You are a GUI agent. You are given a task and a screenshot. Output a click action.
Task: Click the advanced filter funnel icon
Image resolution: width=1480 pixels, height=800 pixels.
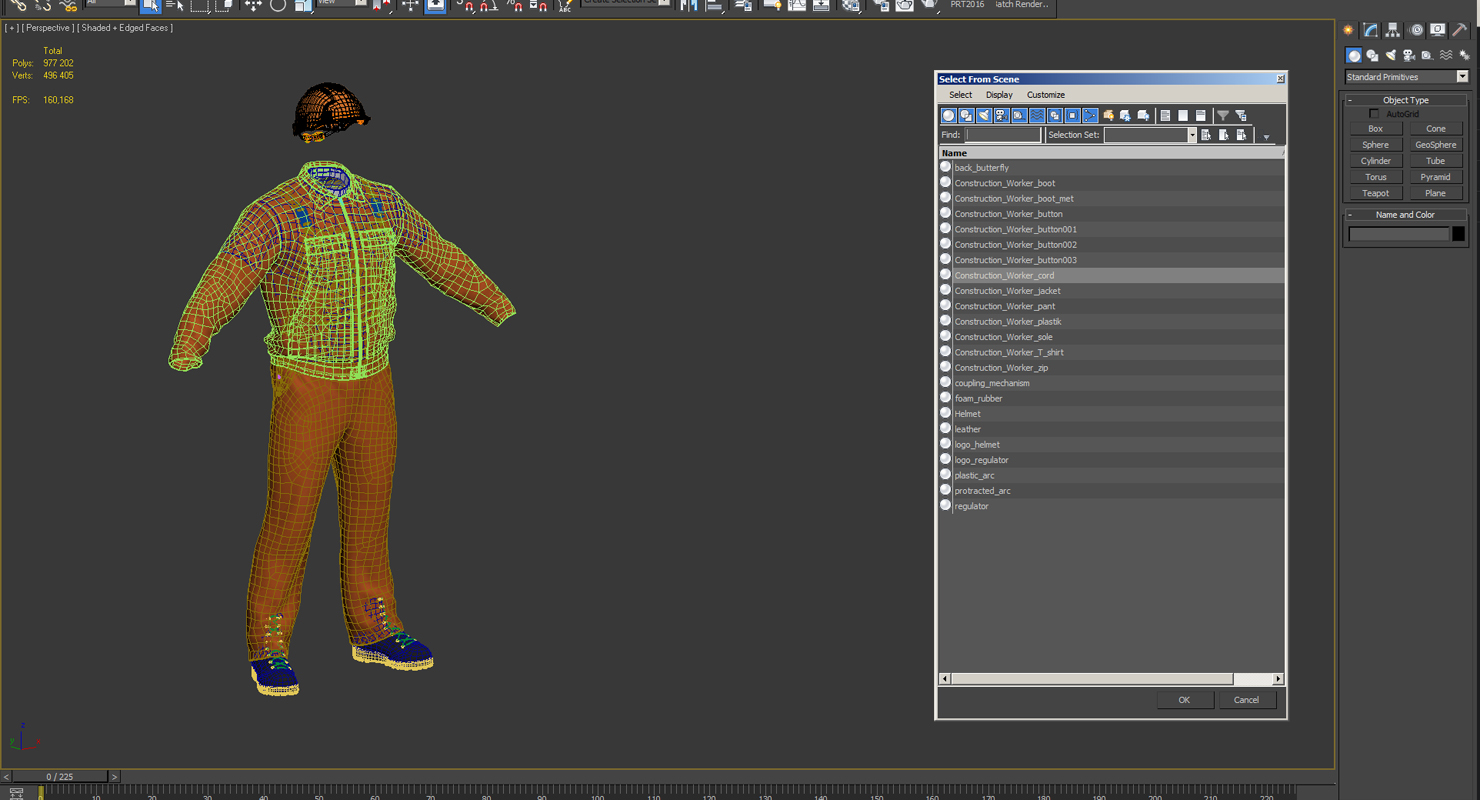point(1241,116)
